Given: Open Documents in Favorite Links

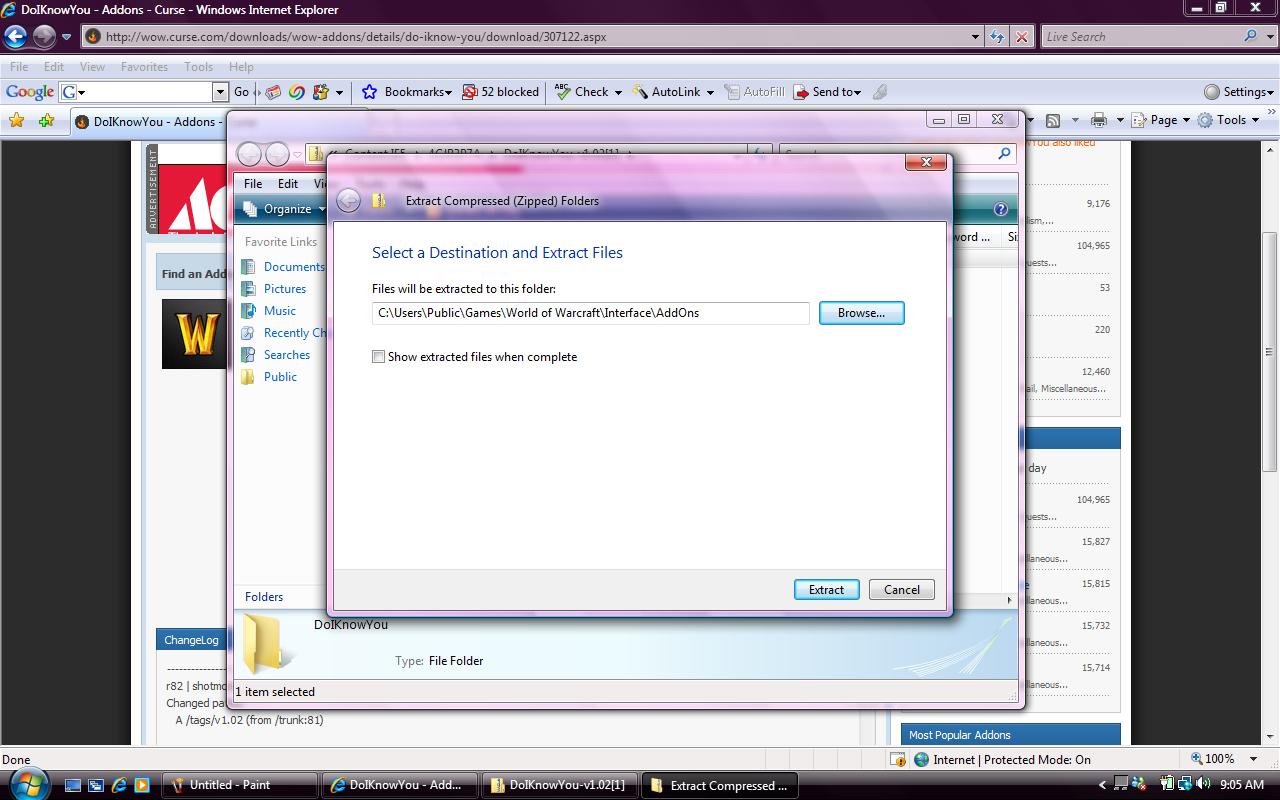Looking at the screenshot, I should coord(293,267).
